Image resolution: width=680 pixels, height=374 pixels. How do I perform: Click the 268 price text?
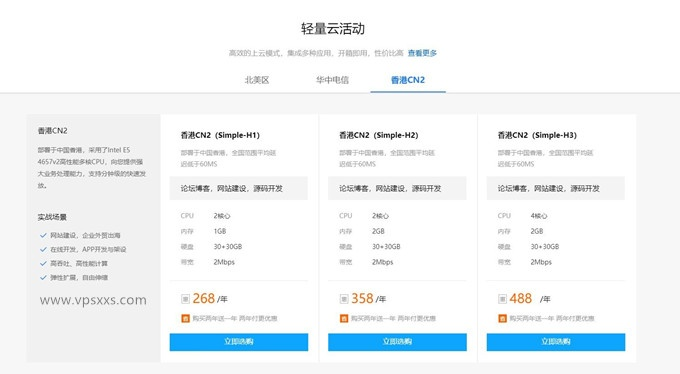tap(204, 299)
